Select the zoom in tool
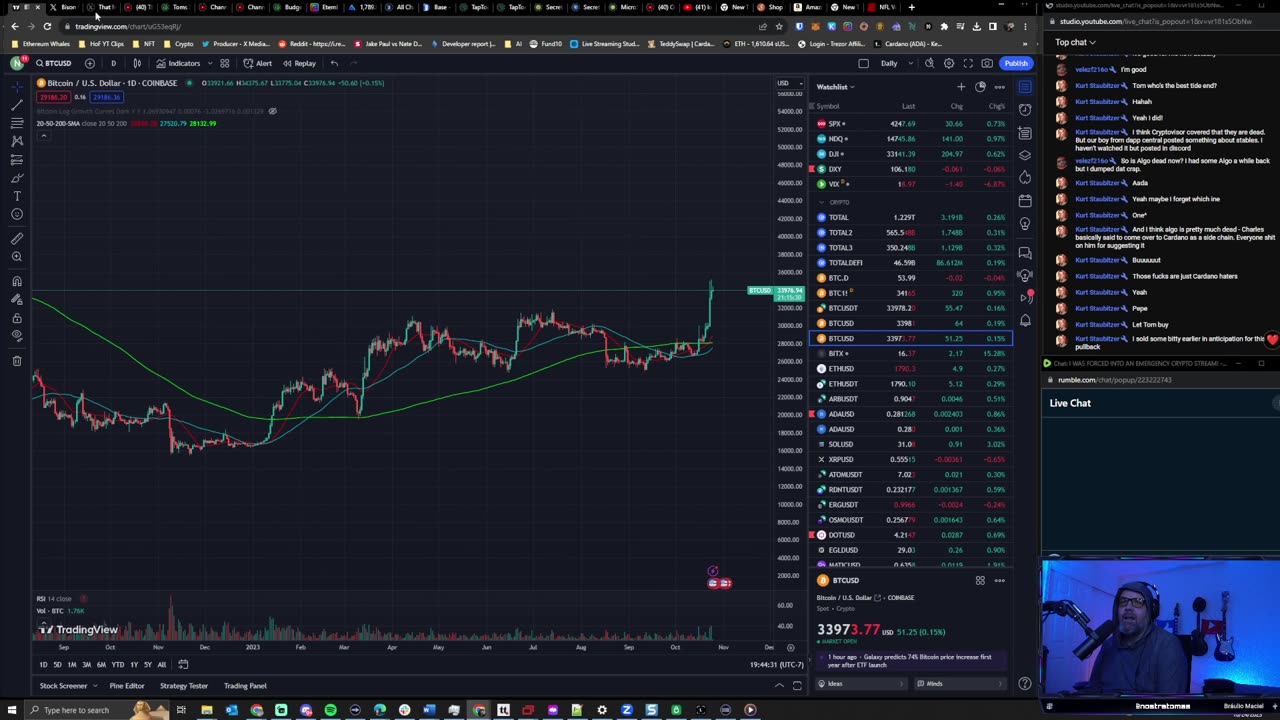 (17, 257)
